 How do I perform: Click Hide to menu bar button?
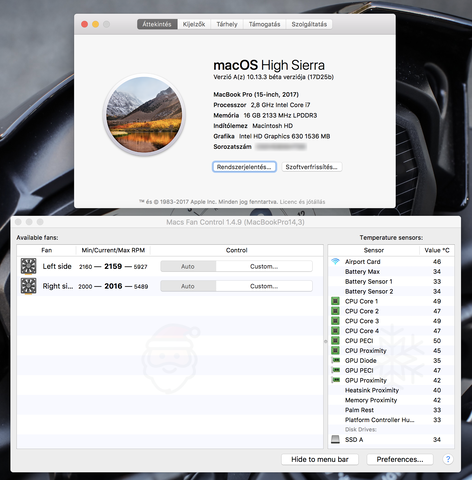click(320, 459)
